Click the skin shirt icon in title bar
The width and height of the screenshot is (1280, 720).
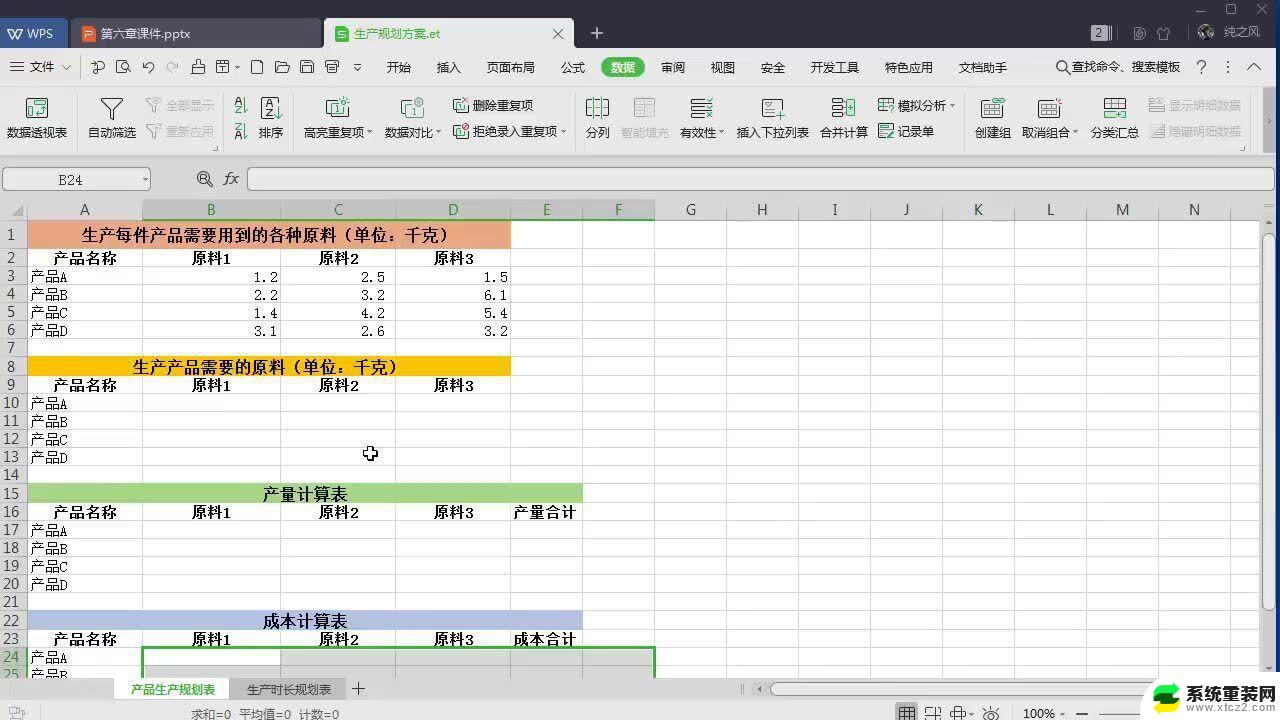1164,33
